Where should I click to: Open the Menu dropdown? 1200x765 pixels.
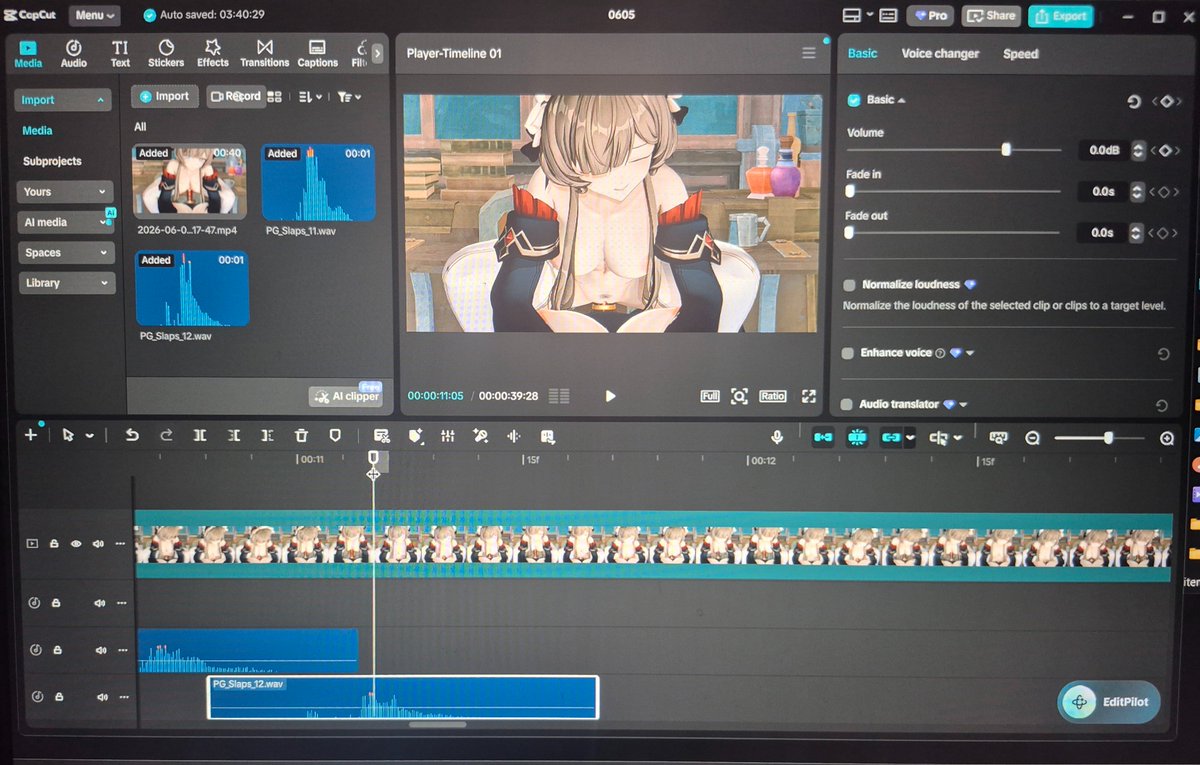(x=95, y=16)
